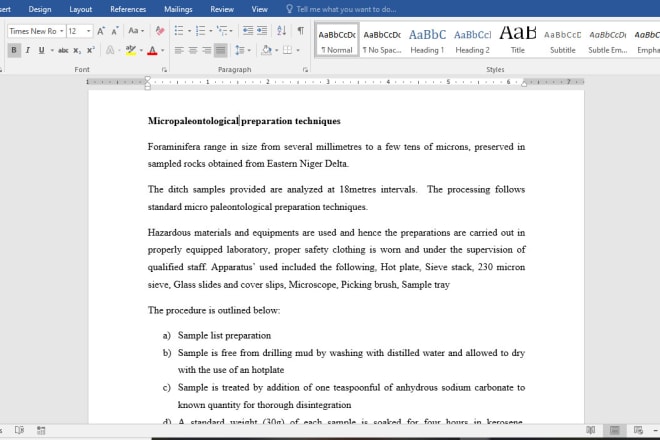Apply Text Effects and Typography
660x440 pixels.
pos(110,51)
